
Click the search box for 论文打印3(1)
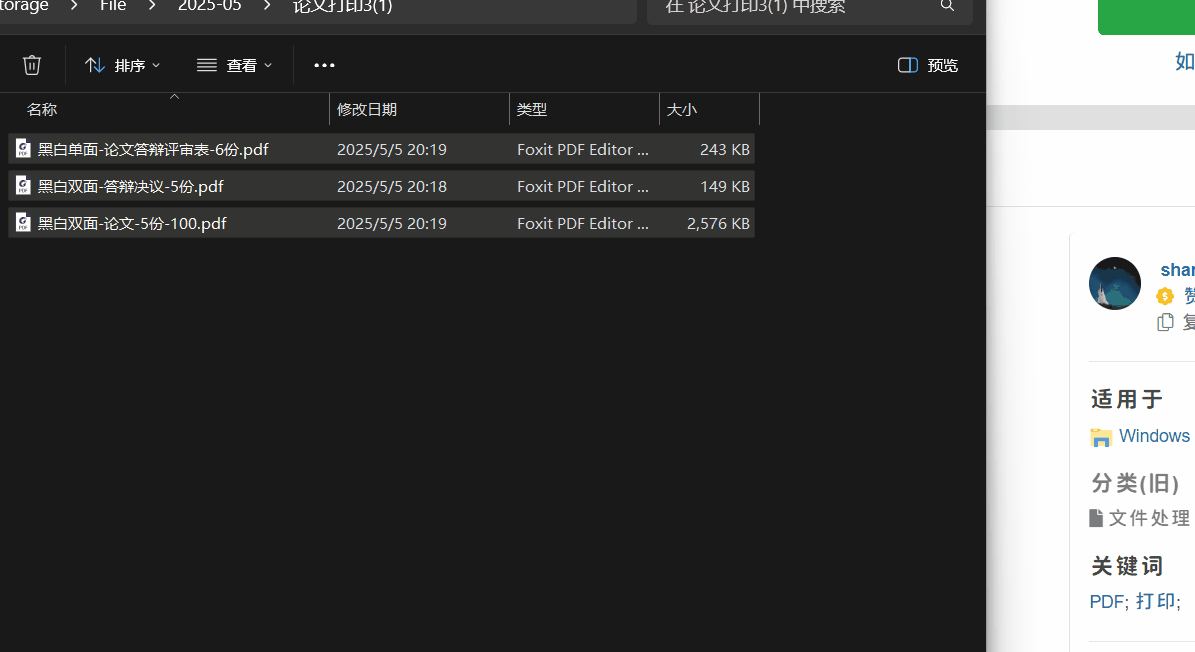(x=790, y=8)
